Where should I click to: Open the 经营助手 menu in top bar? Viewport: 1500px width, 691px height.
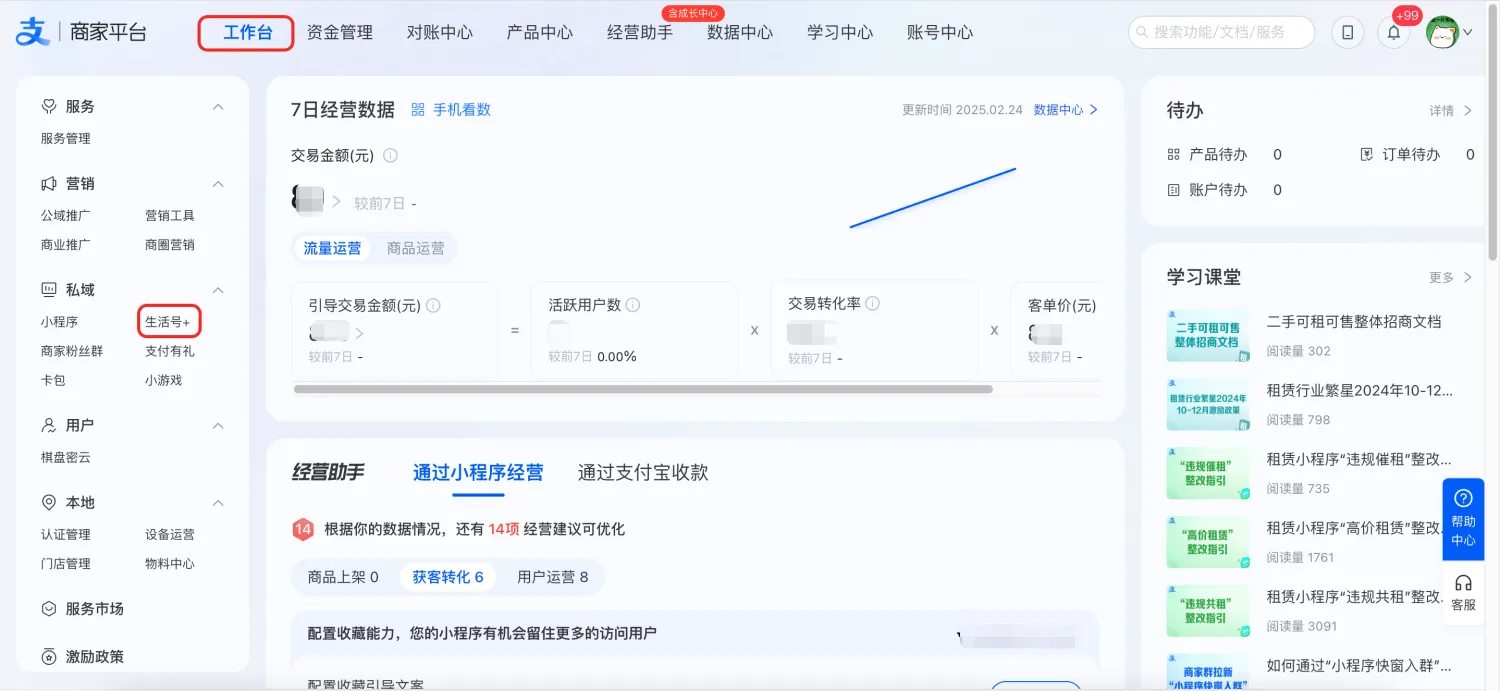pyautogui.click(x=640, y=33)
